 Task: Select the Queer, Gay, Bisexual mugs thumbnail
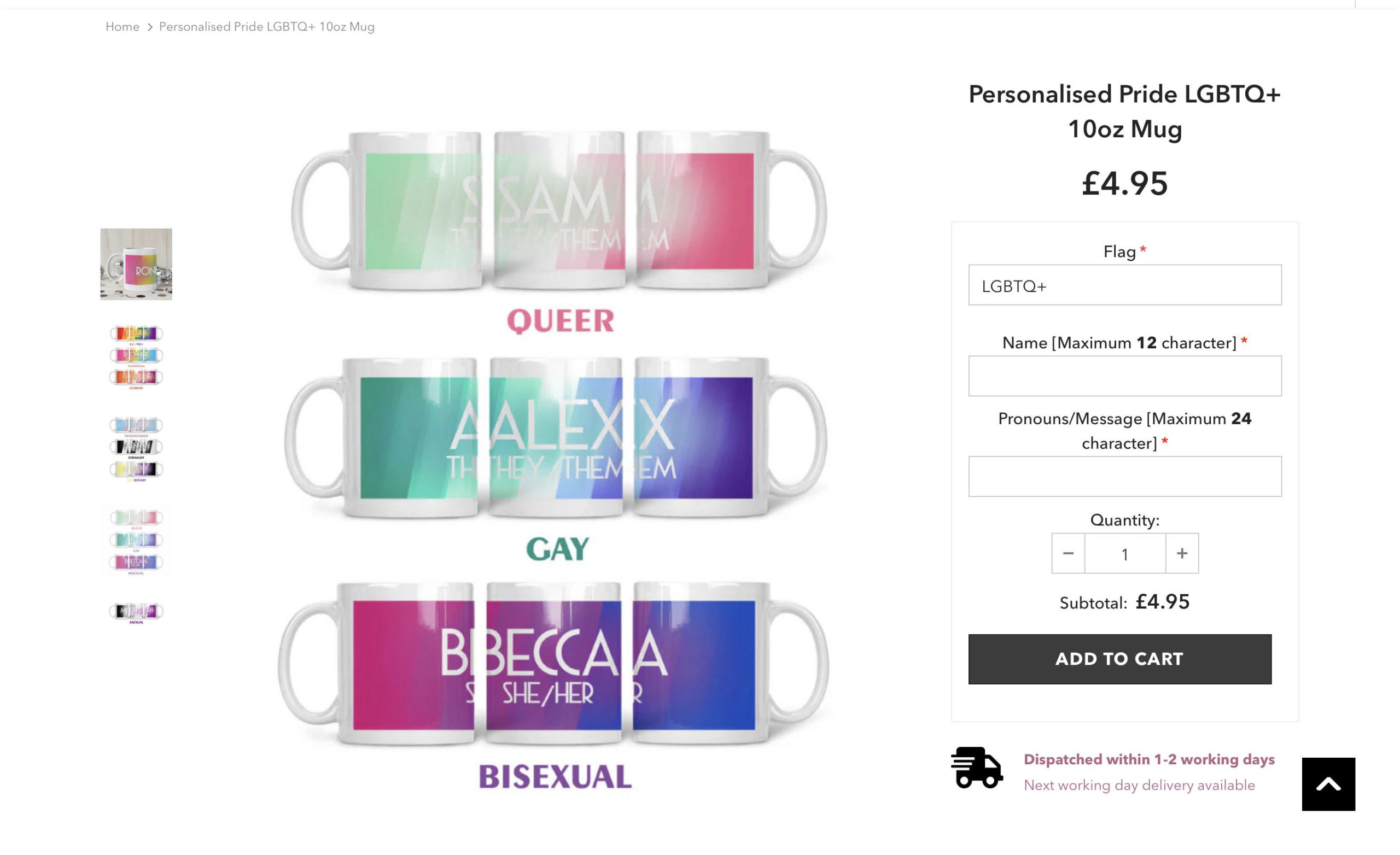point(136,540)
